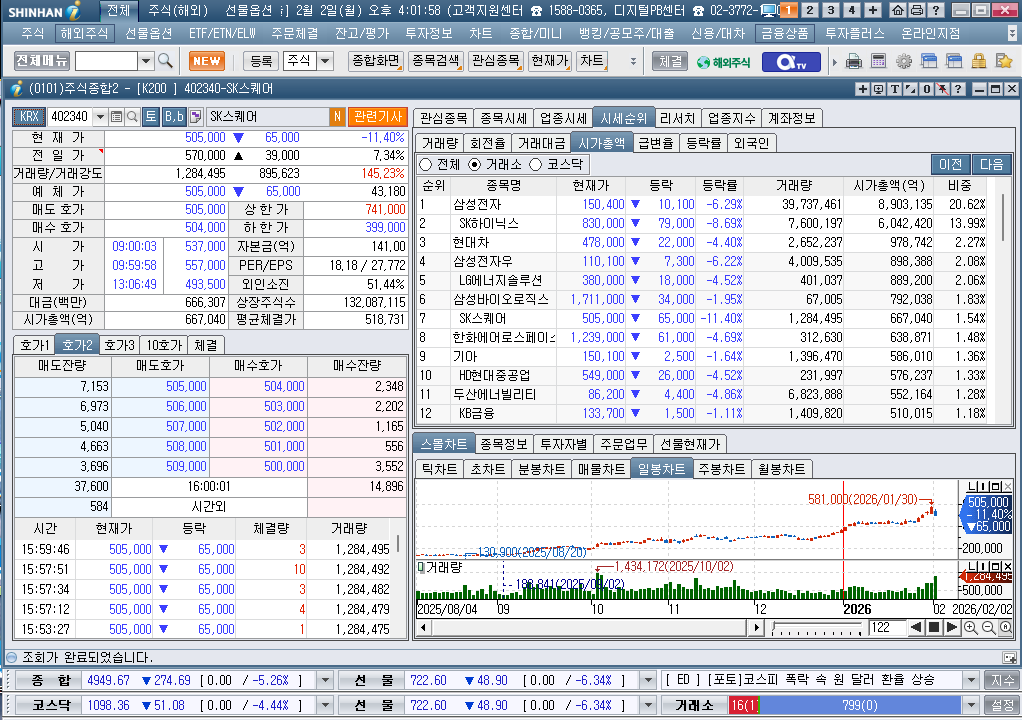
Task: Open dropdown next to 종합 index ticker
Action: [325, 680]
